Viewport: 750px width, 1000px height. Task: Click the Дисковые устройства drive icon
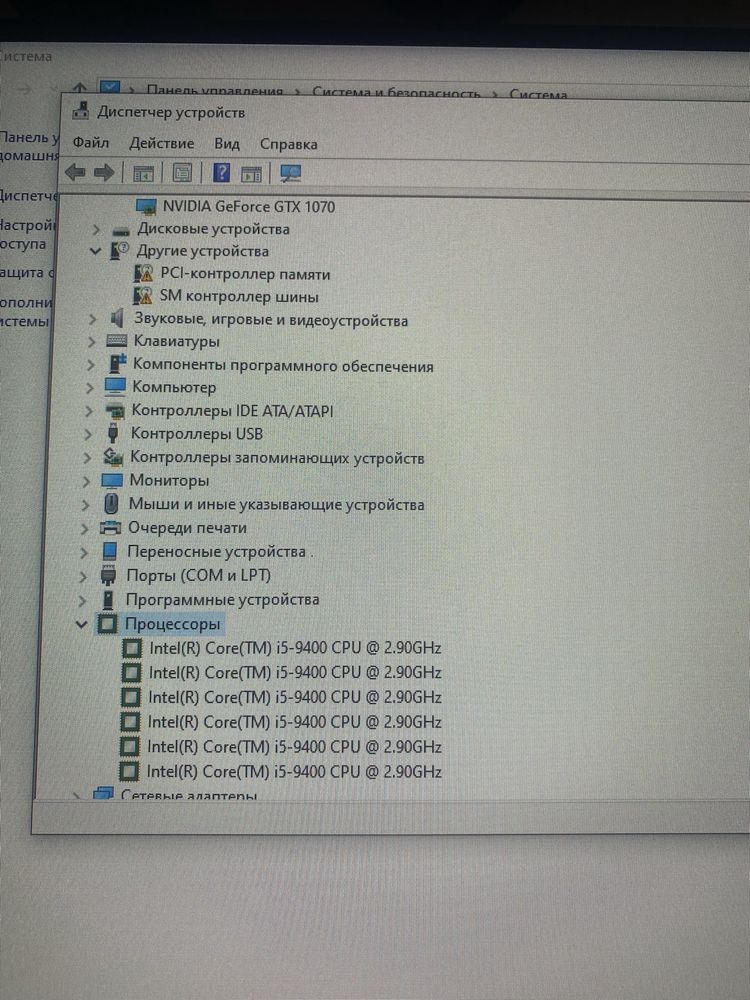pos(121,230)
